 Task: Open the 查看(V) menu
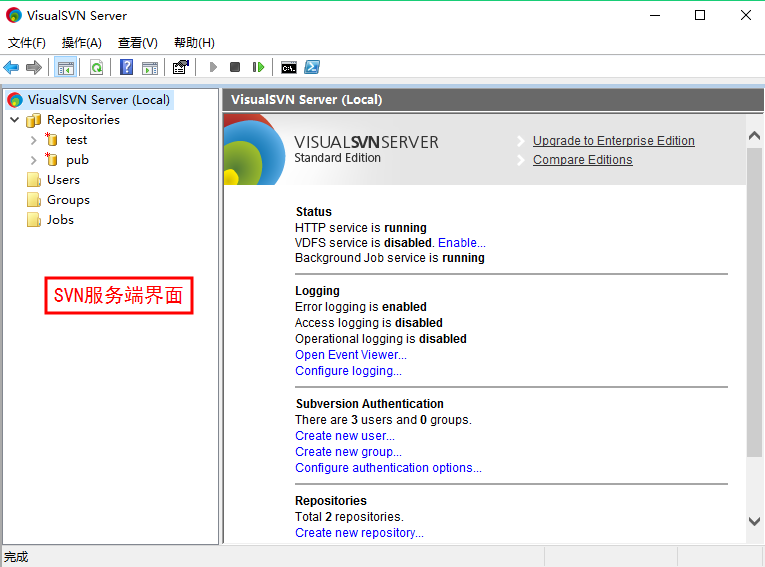point(138,43)
